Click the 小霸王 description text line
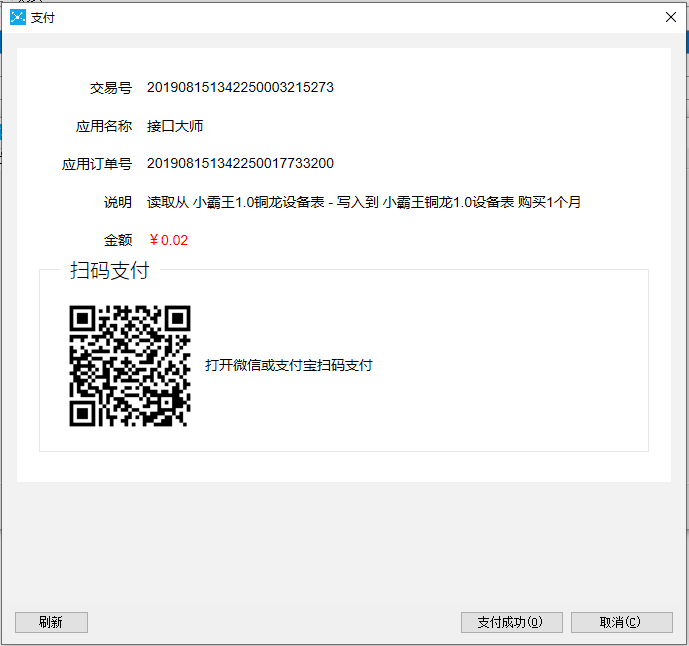 tap(363, 202)
